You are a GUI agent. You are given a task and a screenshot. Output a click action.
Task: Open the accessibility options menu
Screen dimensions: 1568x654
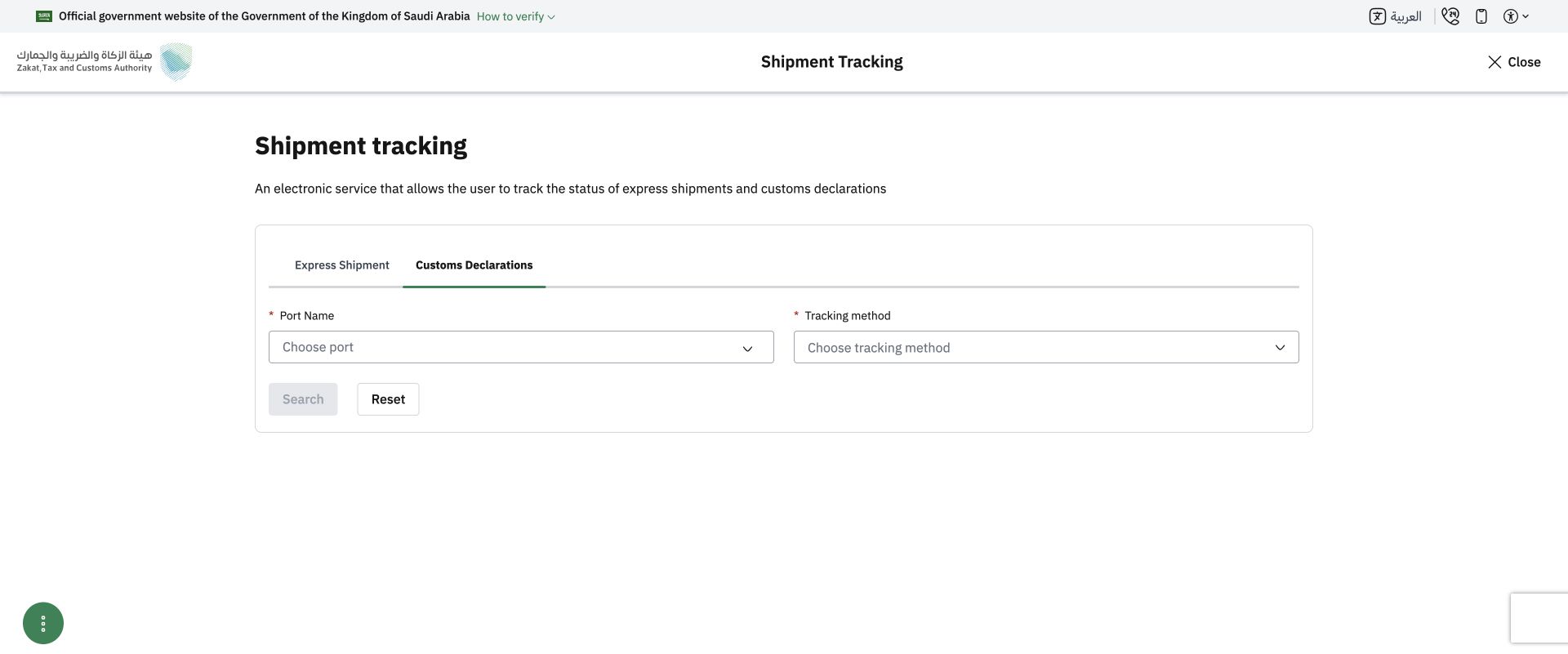tap(1516, 16)
